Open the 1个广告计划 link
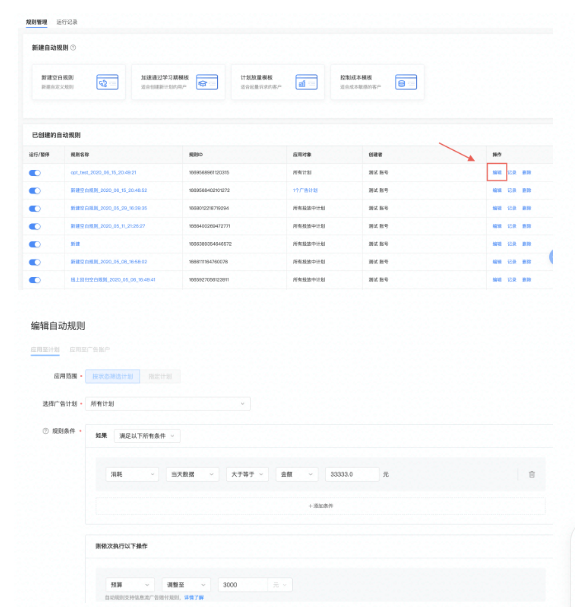This screenshot has width=584, height=613. 305,190
